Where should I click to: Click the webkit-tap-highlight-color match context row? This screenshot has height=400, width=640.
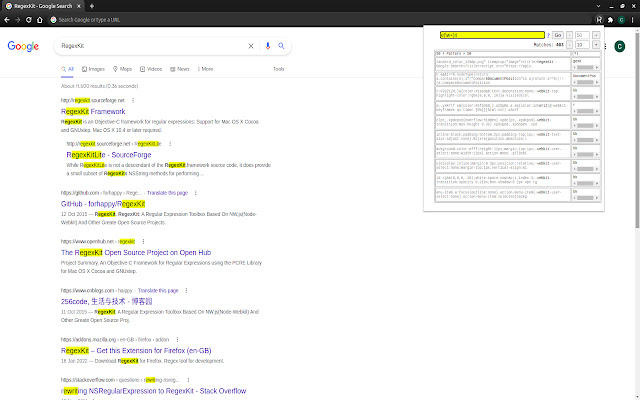pos(502,93)
